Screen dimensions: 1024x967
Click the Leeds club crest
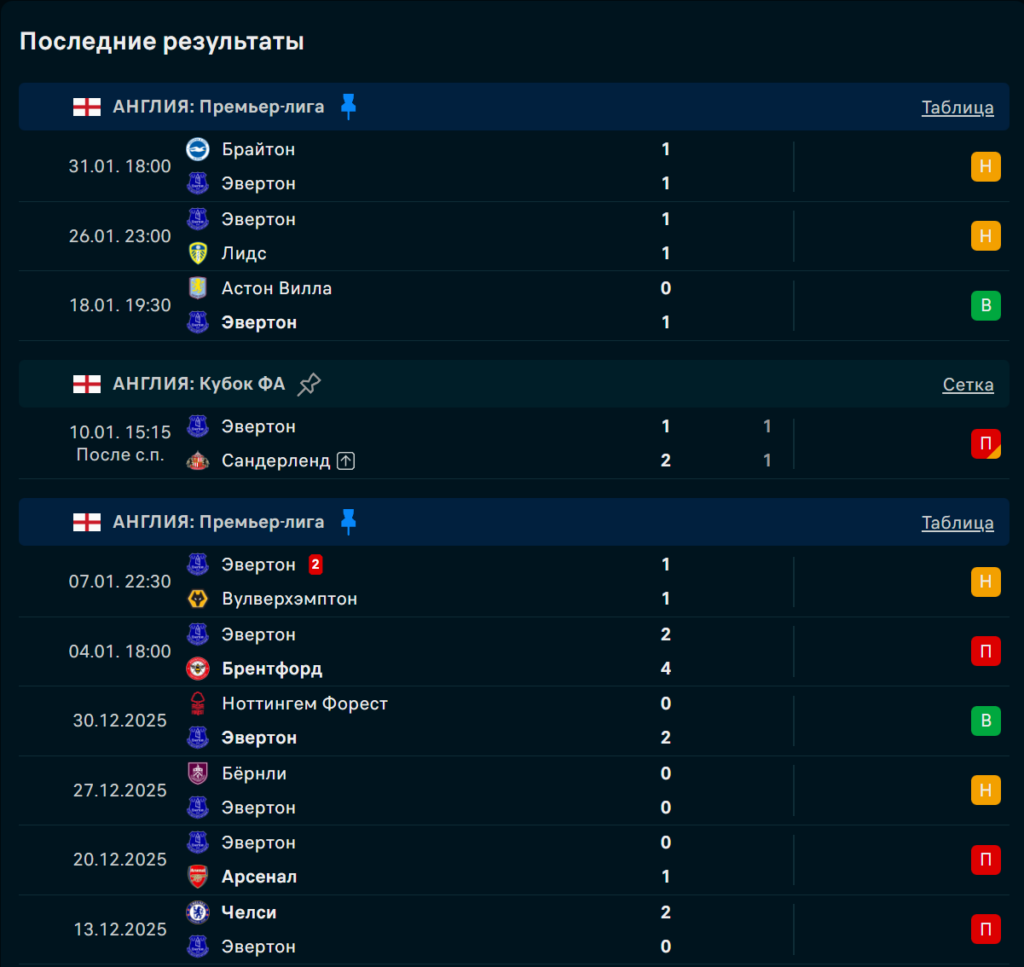(198, 253)
